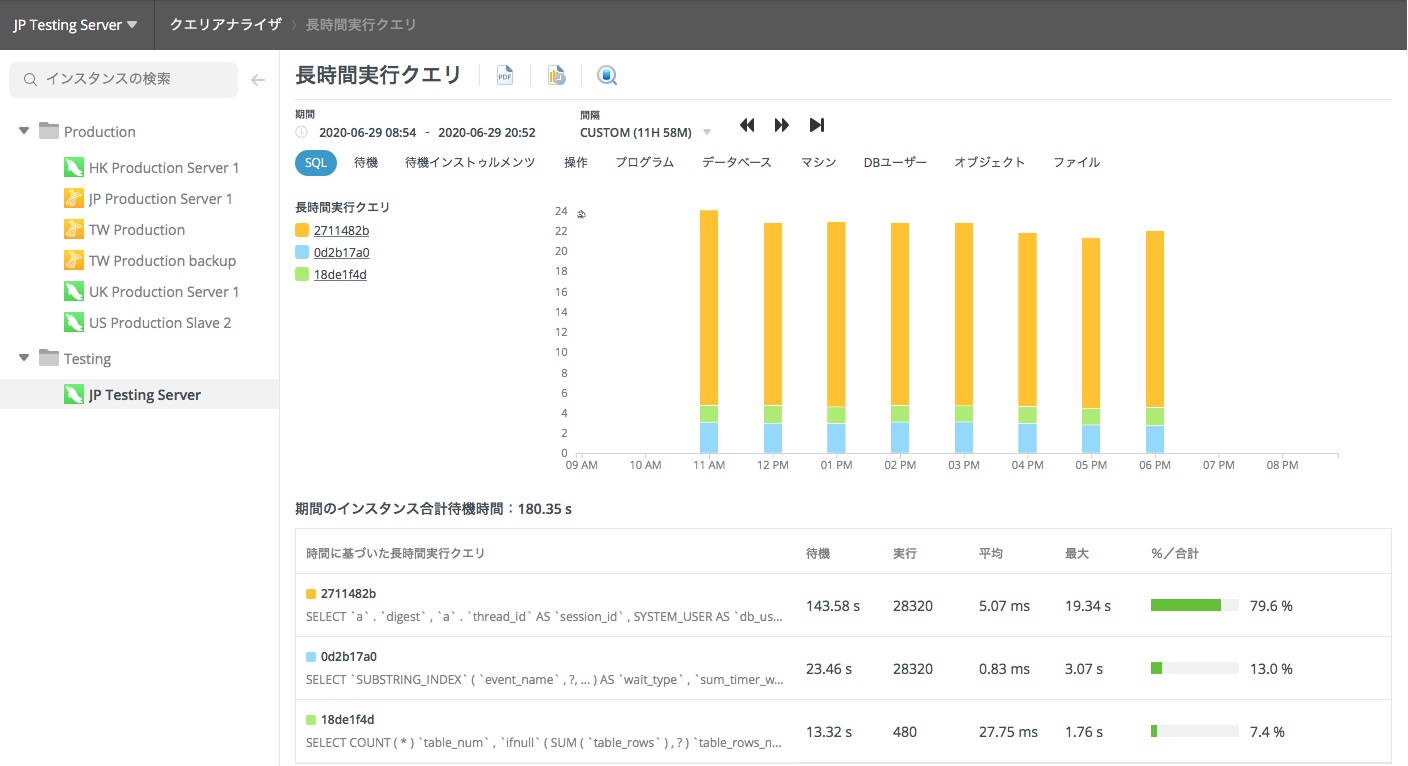Click percent bar showing 13.0 %
This screenshot has height=766, width=1408.
[x=1195, y=668]
